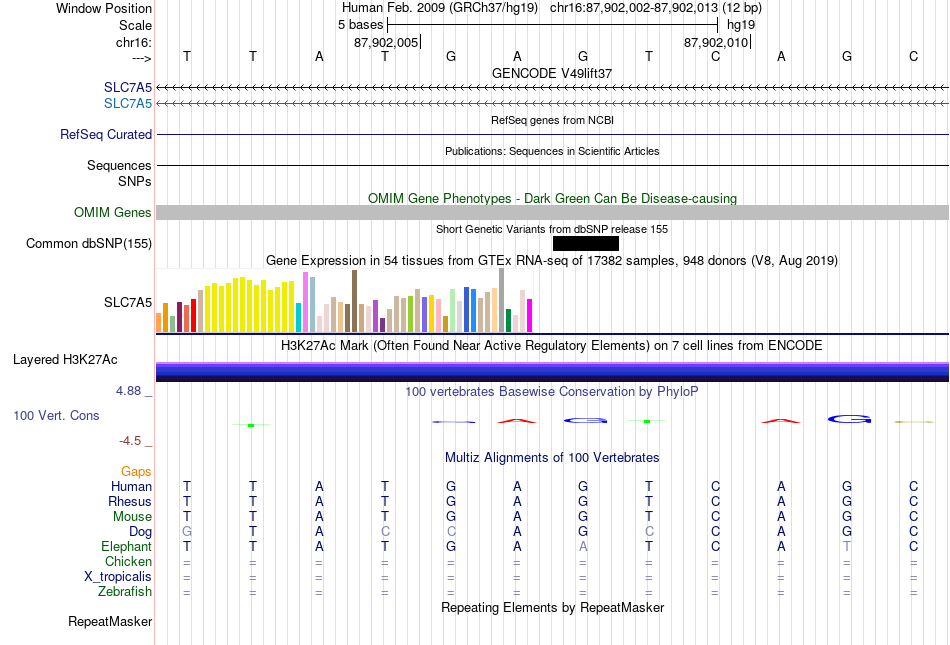Viewport: 950px width, 645px height.
Task: Click the dark blue SLC7A5 GENCODE label
Action: (x=128, y=88)
